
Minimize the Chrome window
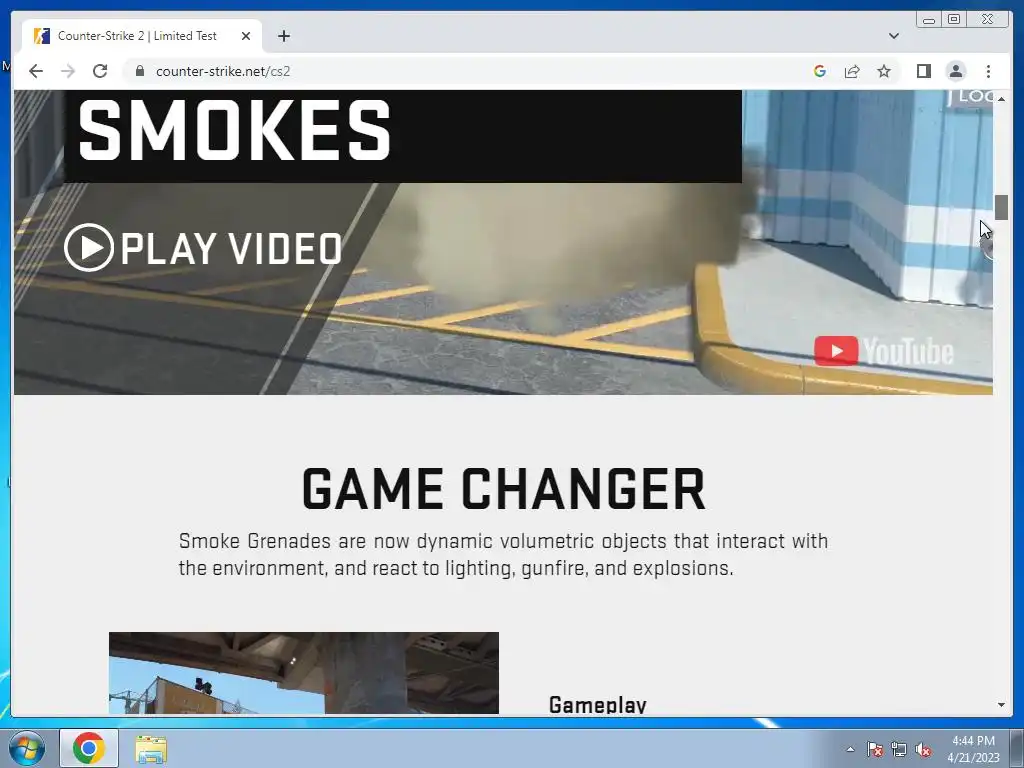click(x=929, y=20)
